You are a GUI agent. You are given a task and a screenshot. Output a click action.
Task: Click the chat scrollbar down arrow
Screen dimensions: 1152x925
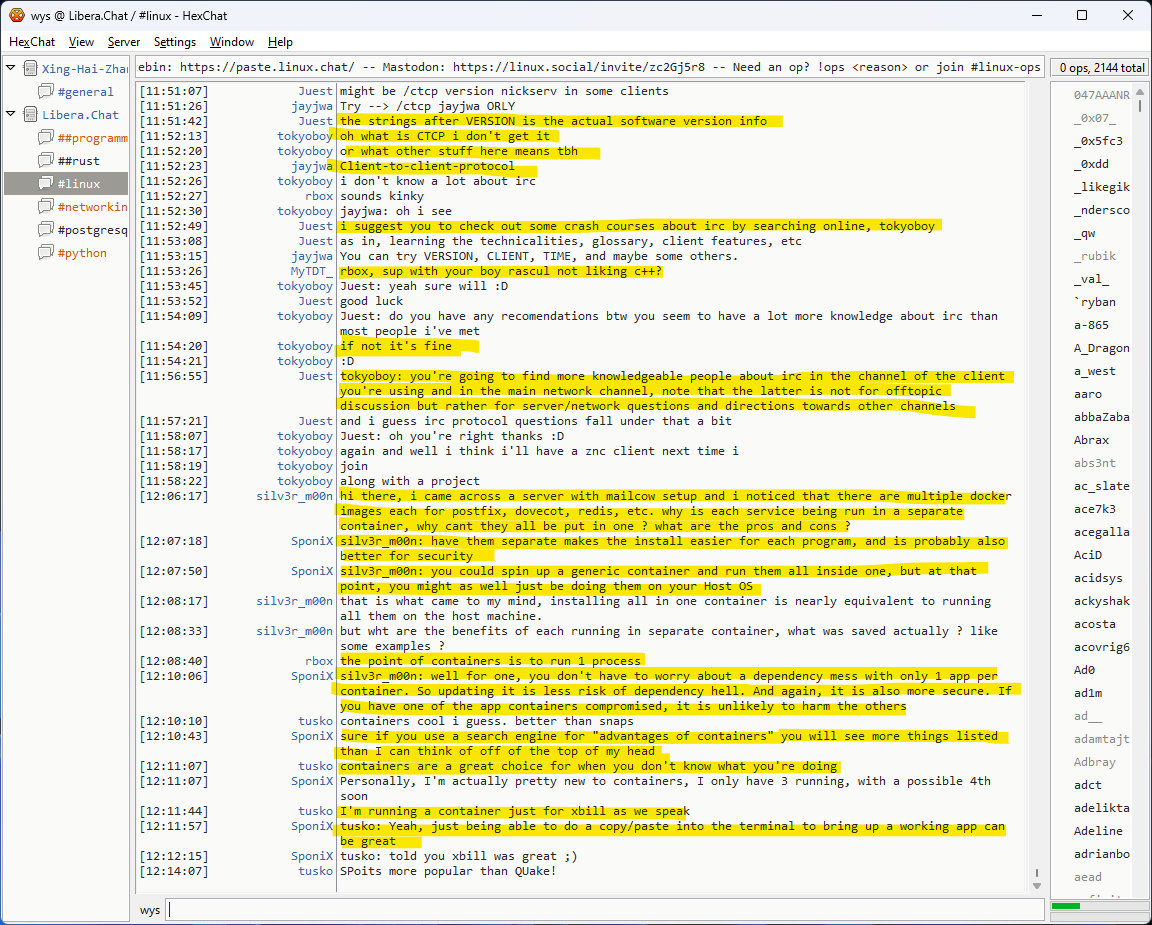tap(1037, 885)
